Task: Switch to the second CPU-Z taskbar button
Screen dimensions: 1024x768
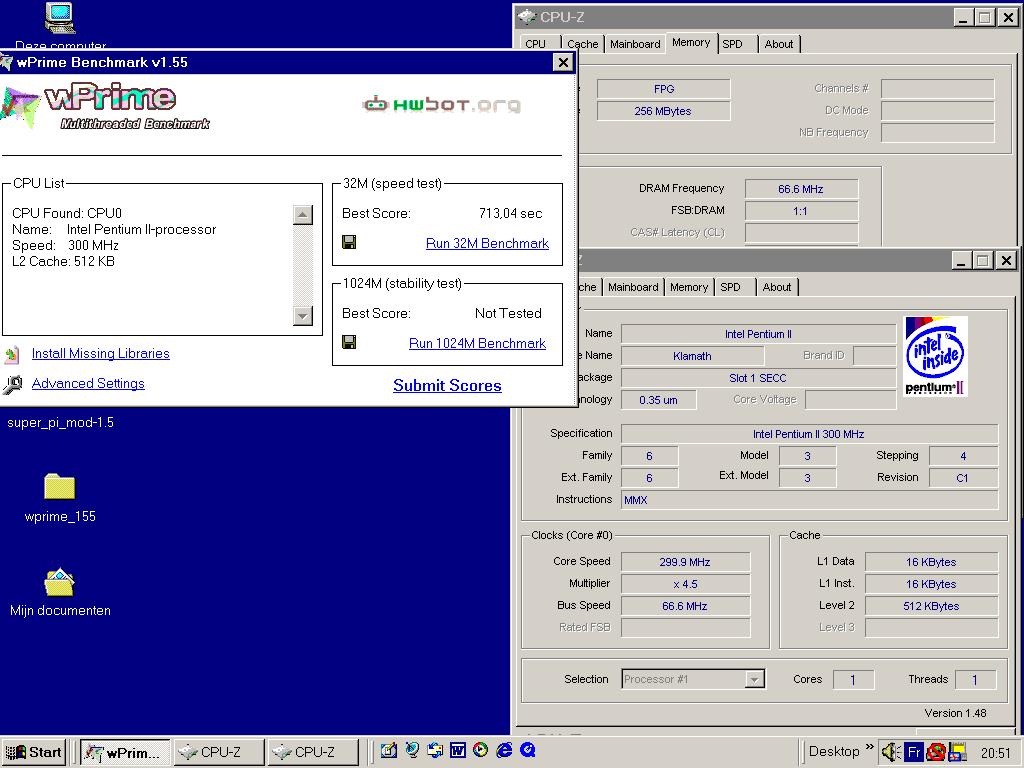Action: point(313,752)
